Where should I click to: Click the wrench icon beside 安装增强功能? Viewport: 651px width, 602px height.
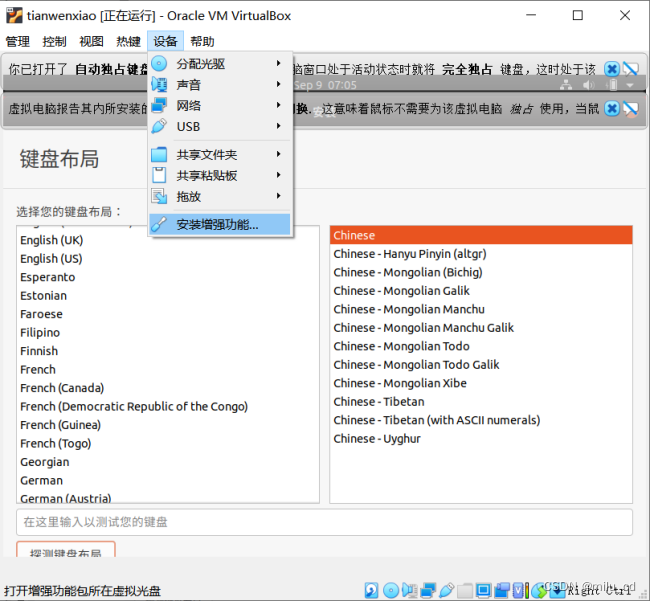coord(159,224)
